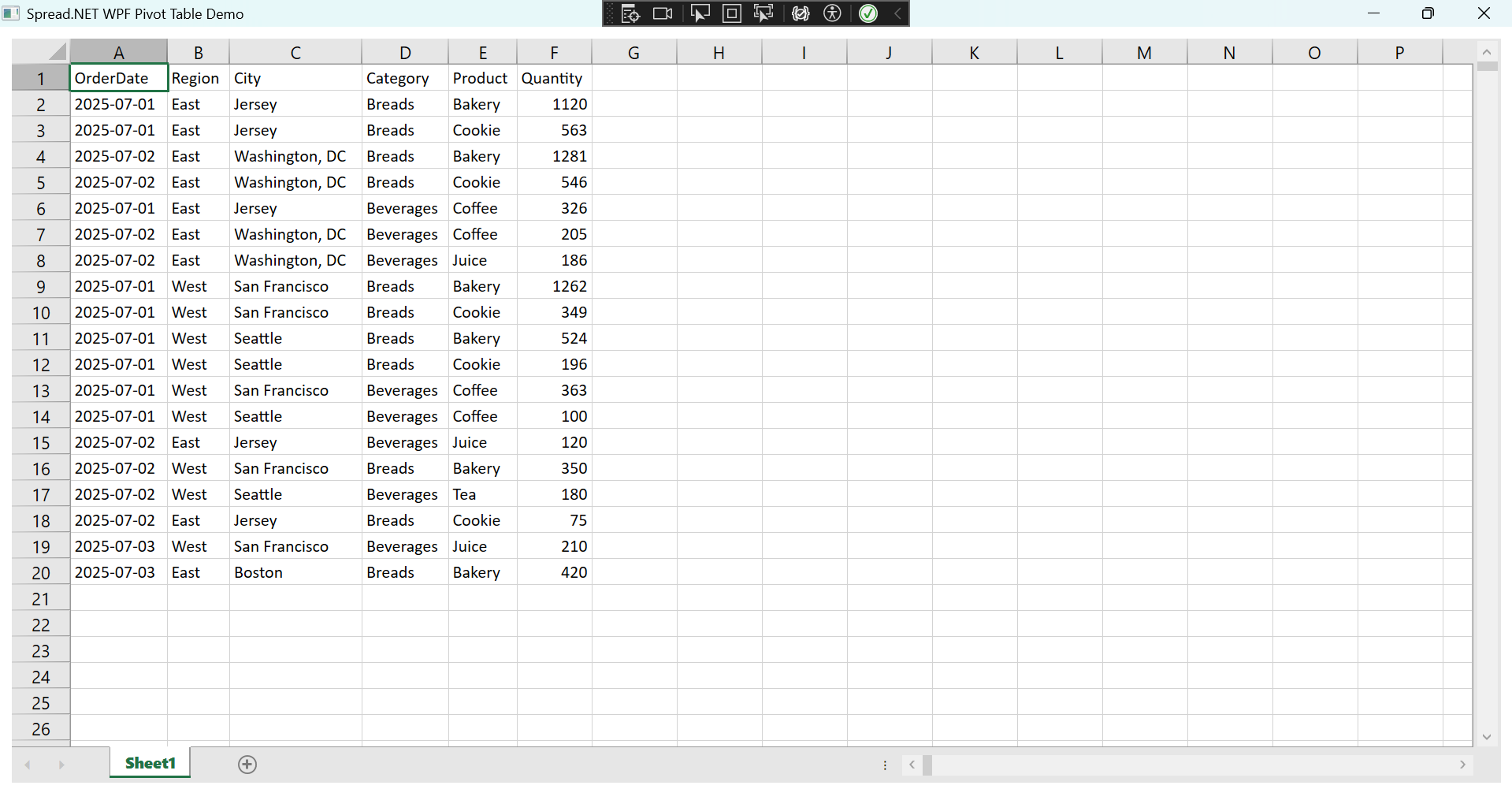Click San Francisco cell in row 9
This screenshot has height=789, width=1512.
coord(295,286)
